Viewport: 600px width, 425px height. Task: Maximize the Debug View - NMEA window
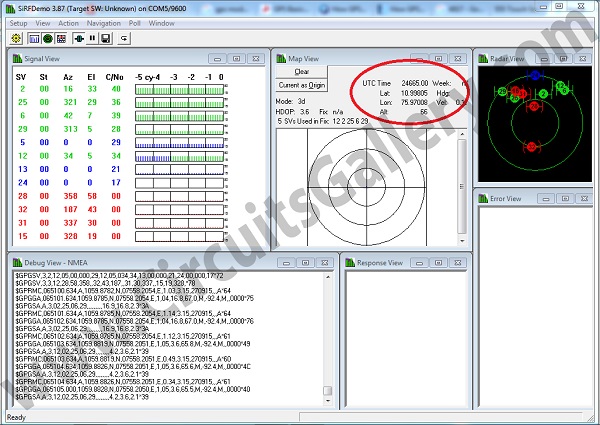(x=305, y=263)
